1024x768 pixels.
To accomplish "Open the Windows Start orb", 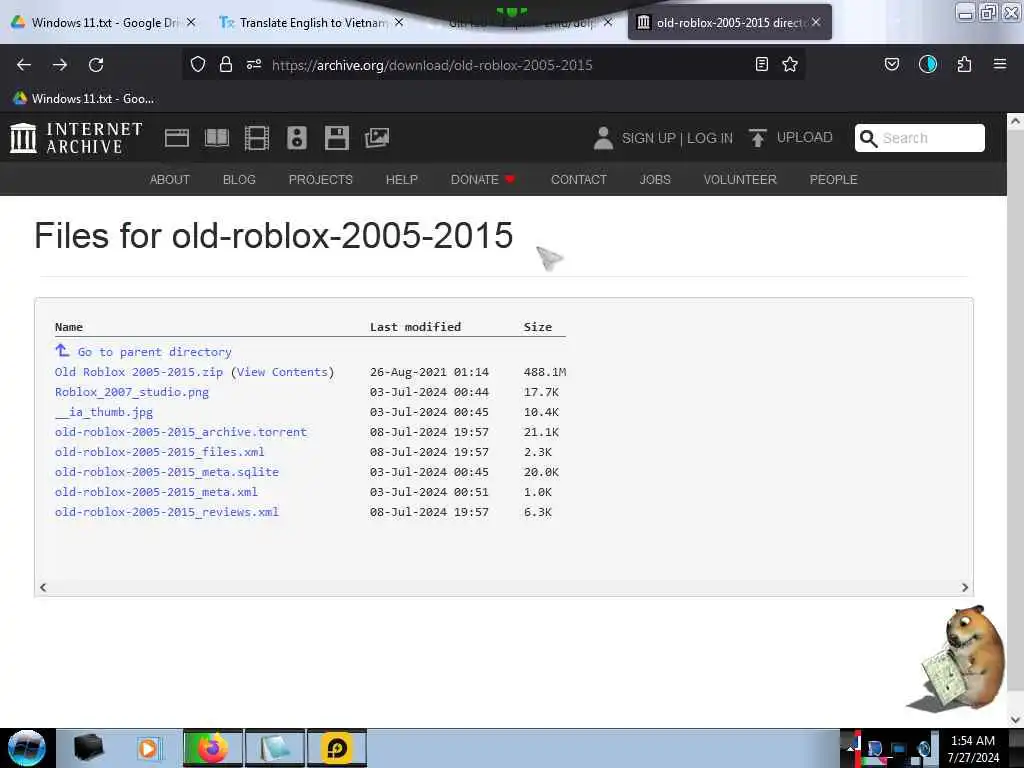I will pos(26,748).
